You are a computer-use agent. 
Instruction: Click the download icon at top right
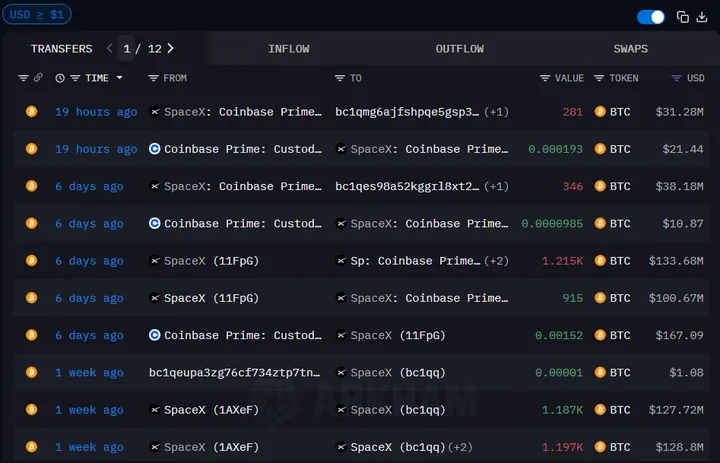pos(701,17)
